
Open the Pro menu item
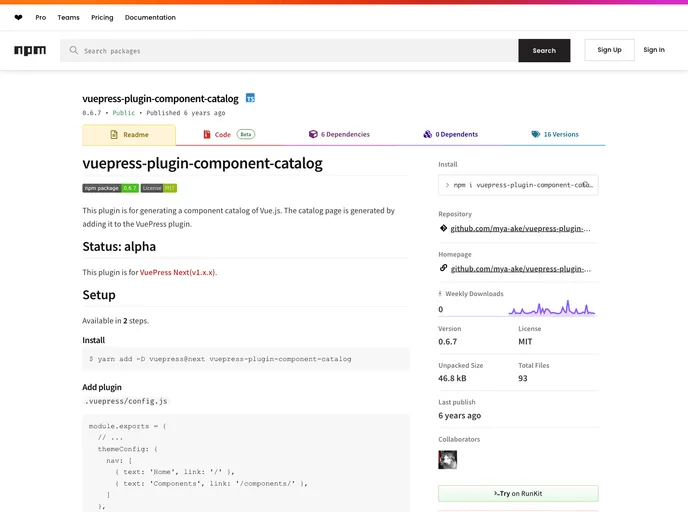pos(41,18)
